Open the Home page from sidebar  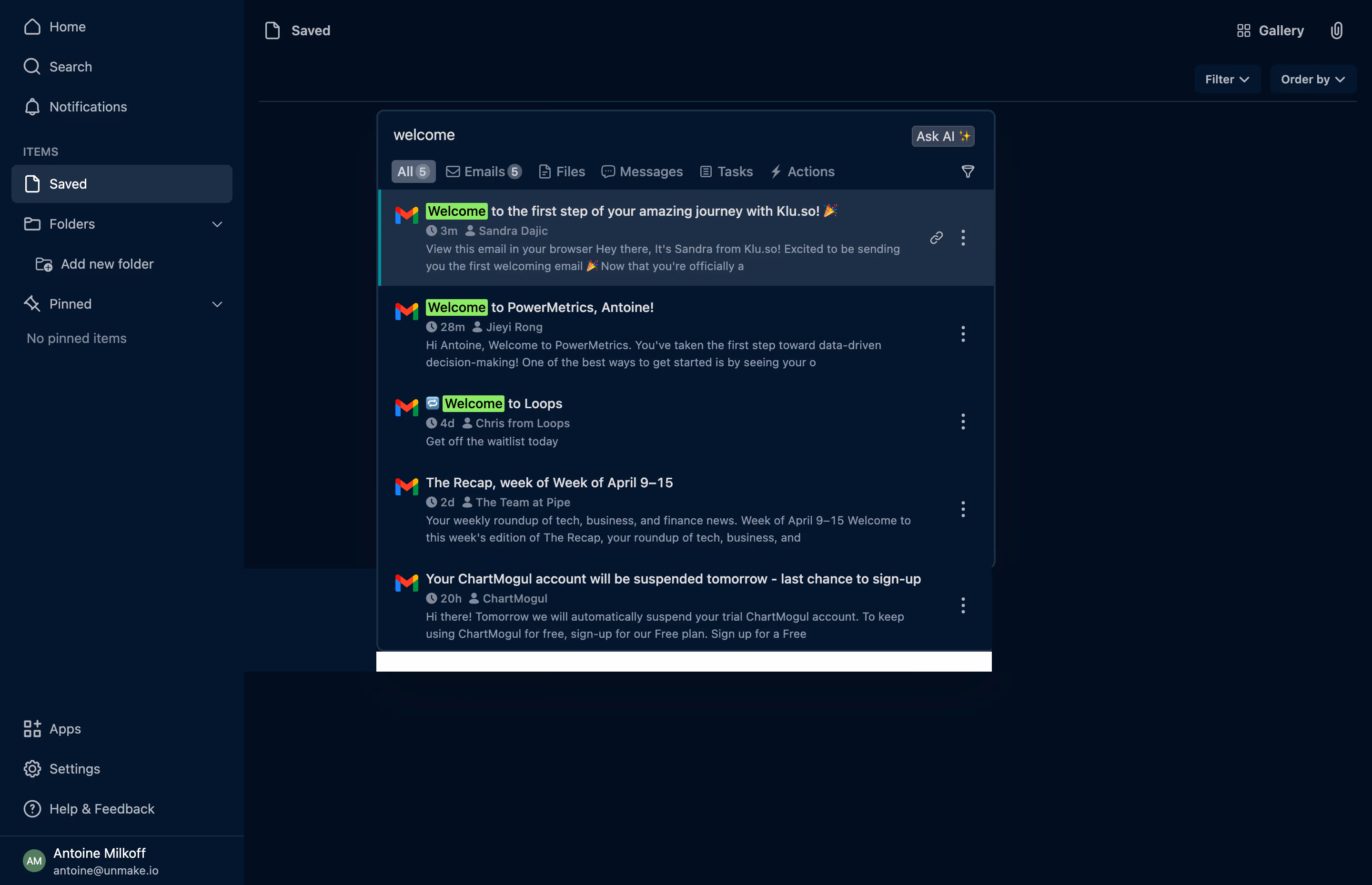coord(55,26)
